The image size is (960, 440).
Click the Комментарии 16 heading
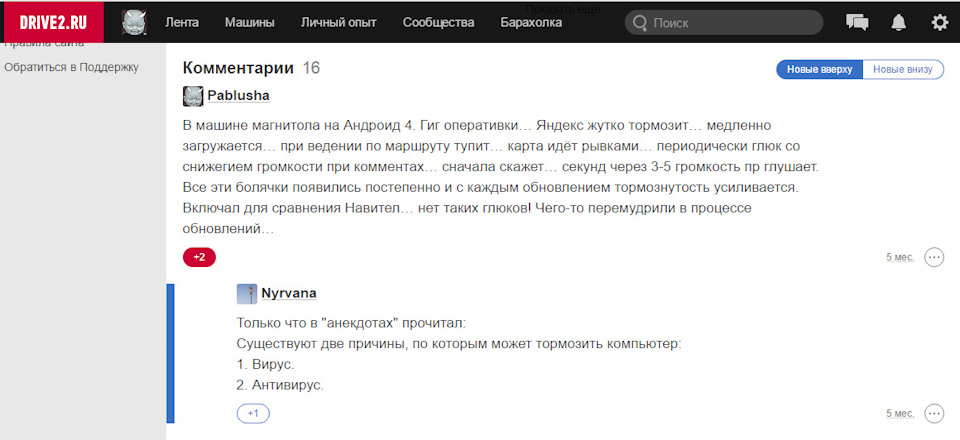click(251, 68)
